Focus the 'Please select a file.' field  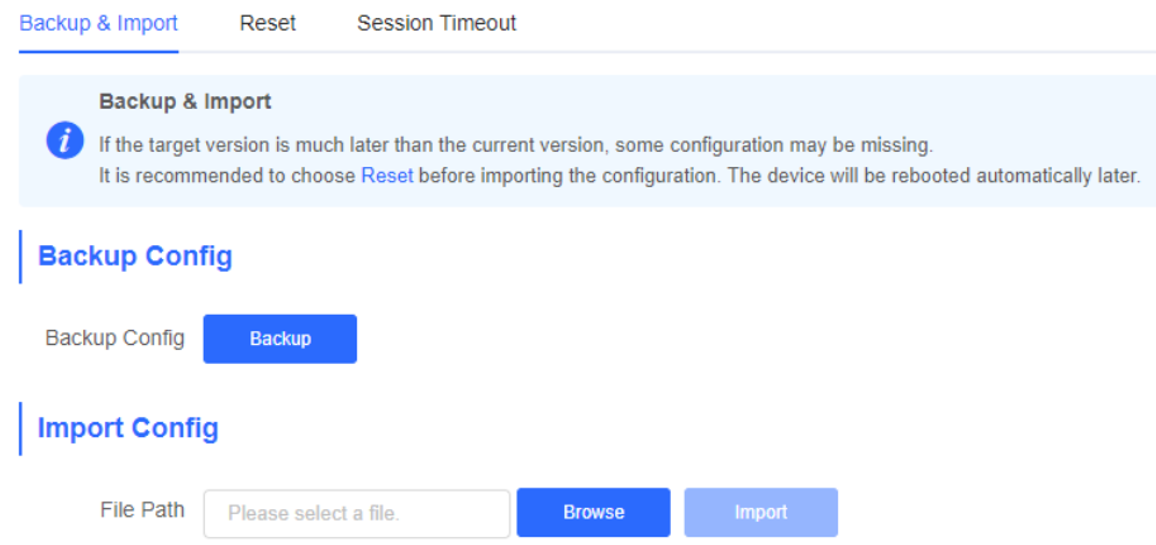357,513
